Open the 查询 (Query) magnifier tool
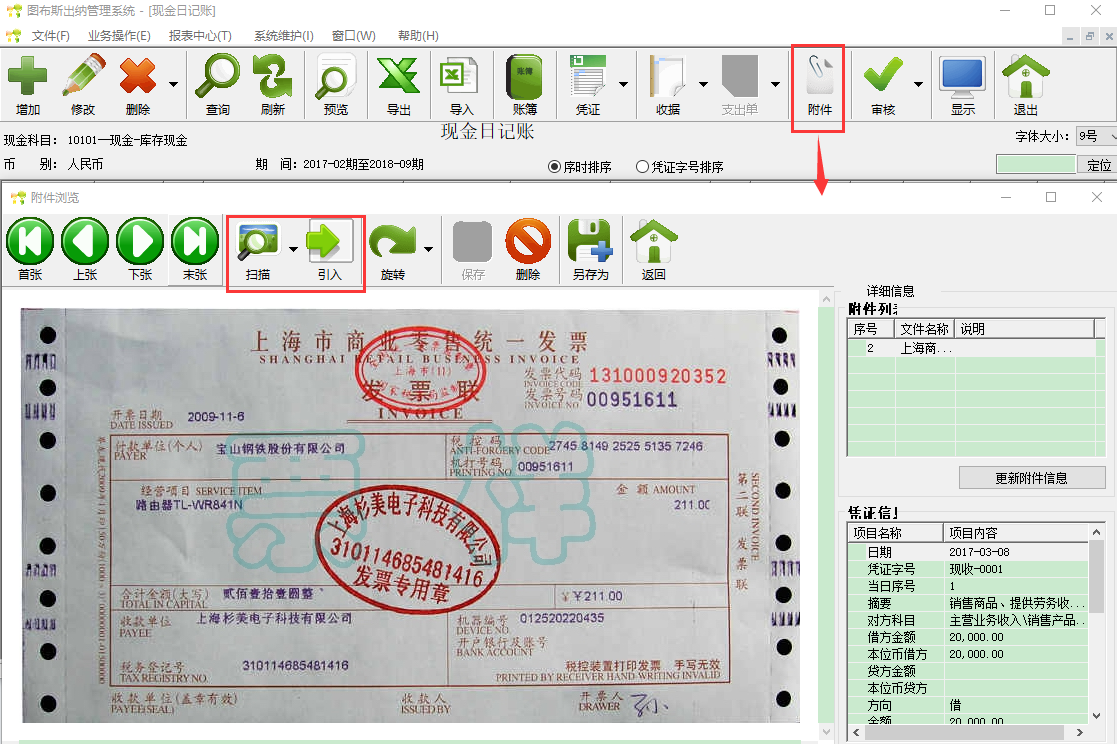Viewport: 1117px width, 744px height. (x=217, y=76)
